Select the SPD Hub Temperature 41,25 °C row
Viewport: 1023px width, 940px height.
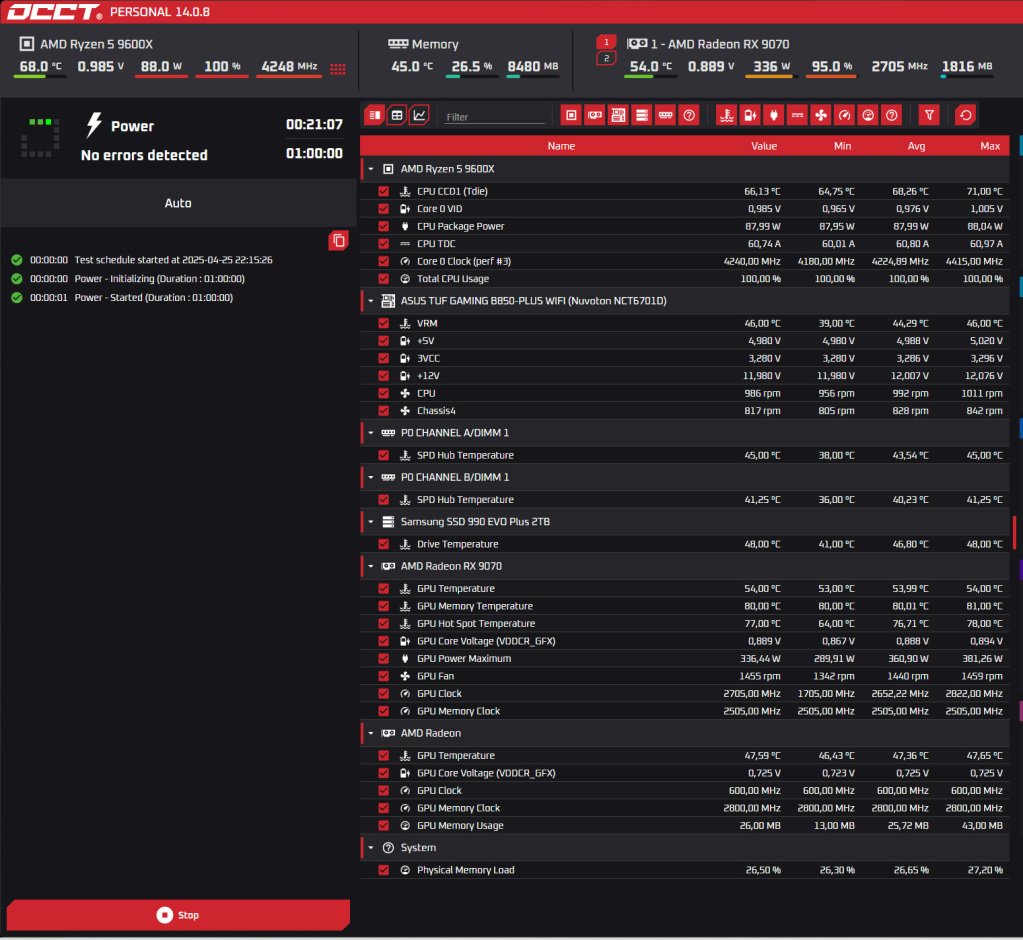pos(684,500)
